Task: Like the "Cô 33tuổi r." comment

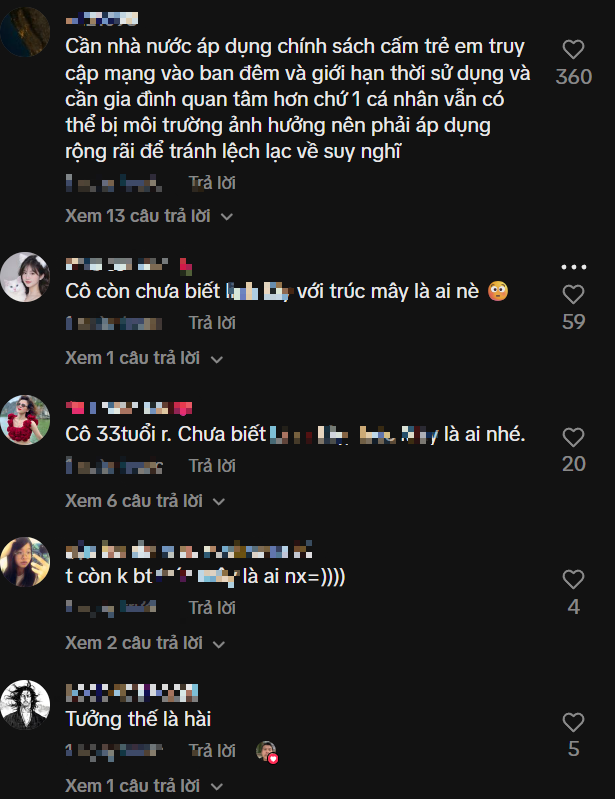Action: point(573,437)
